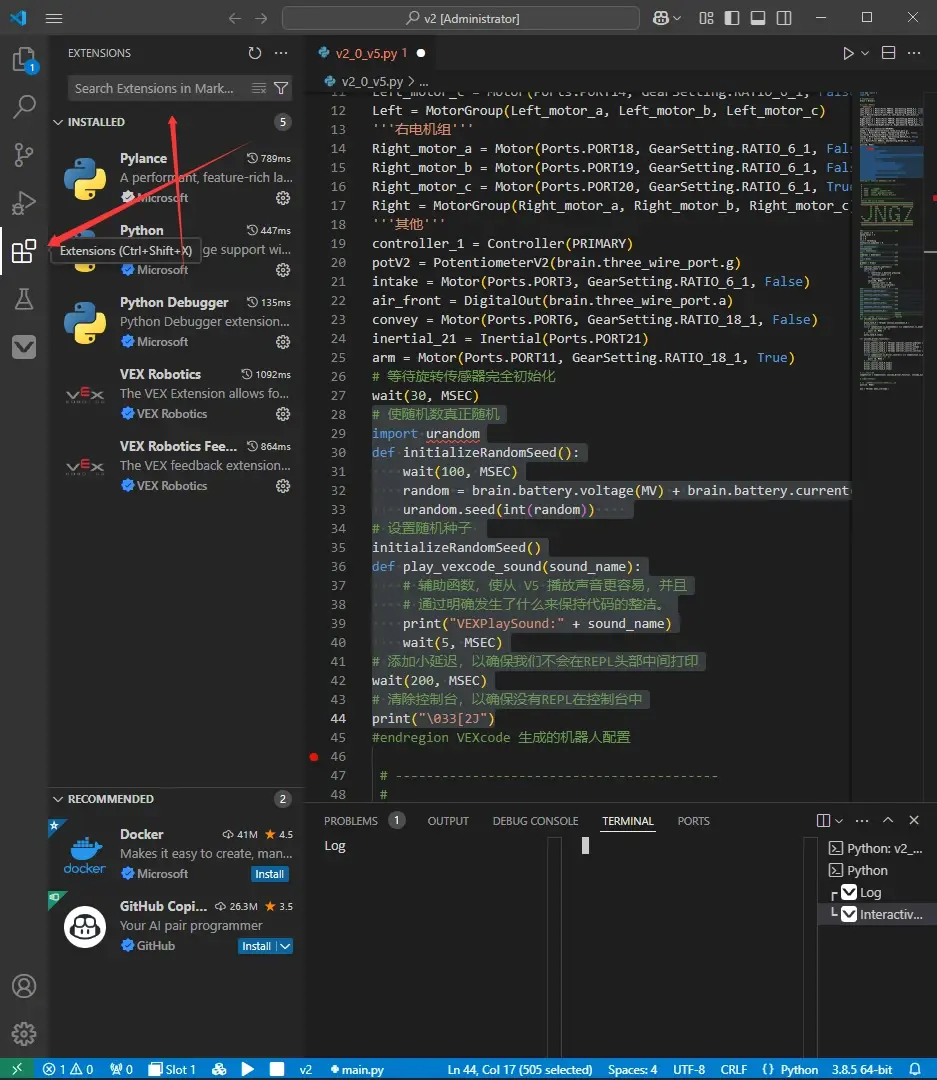The height and width of the screenshot is (1080, 937).
Task: Open remote window indicator in status bar
Action: (x=17, y=1069)
